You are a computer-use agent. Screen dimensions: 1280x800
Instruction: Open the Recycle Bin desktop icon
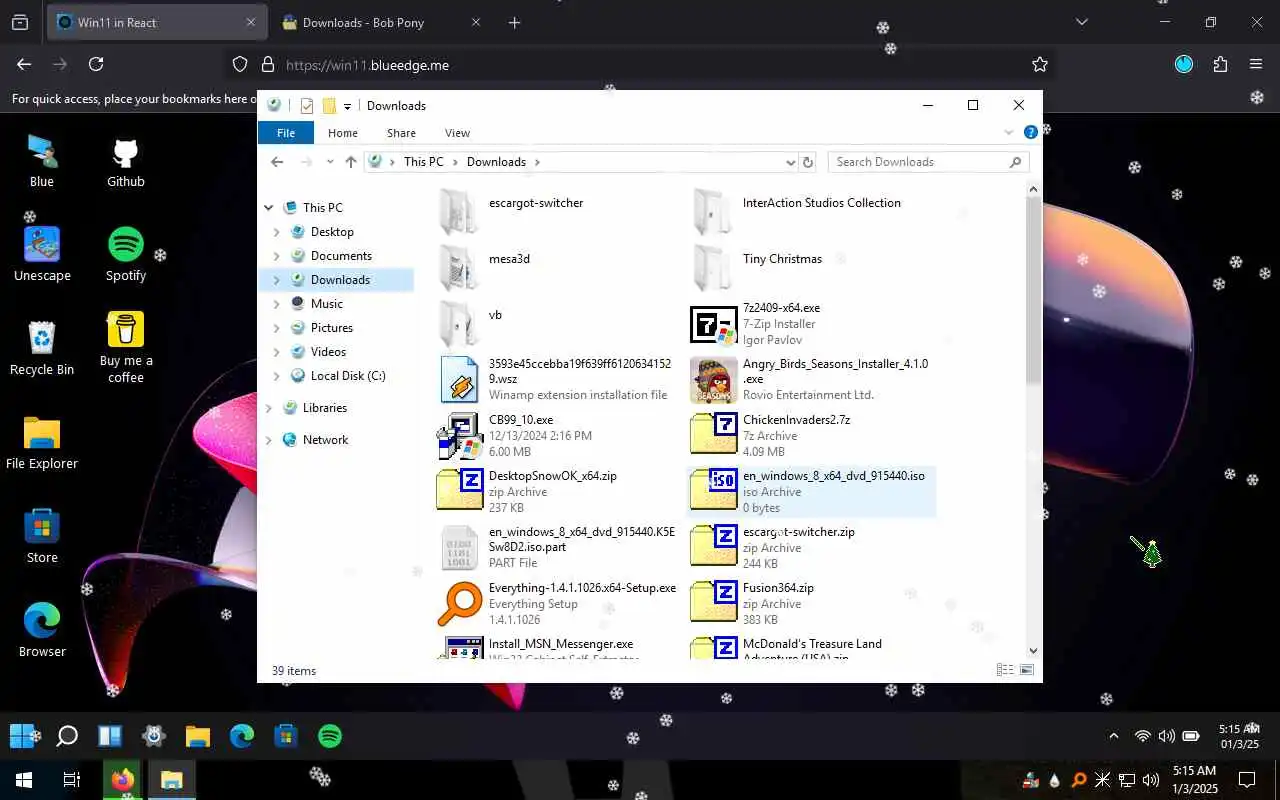tap(42, 349)
